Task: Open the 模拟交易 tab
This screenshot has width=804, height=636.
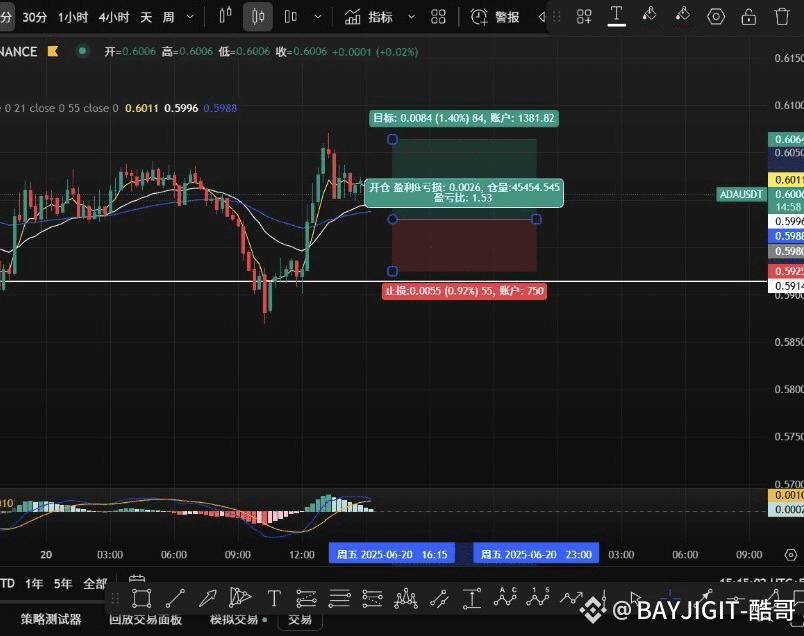Action: click(x=234, y=620)
